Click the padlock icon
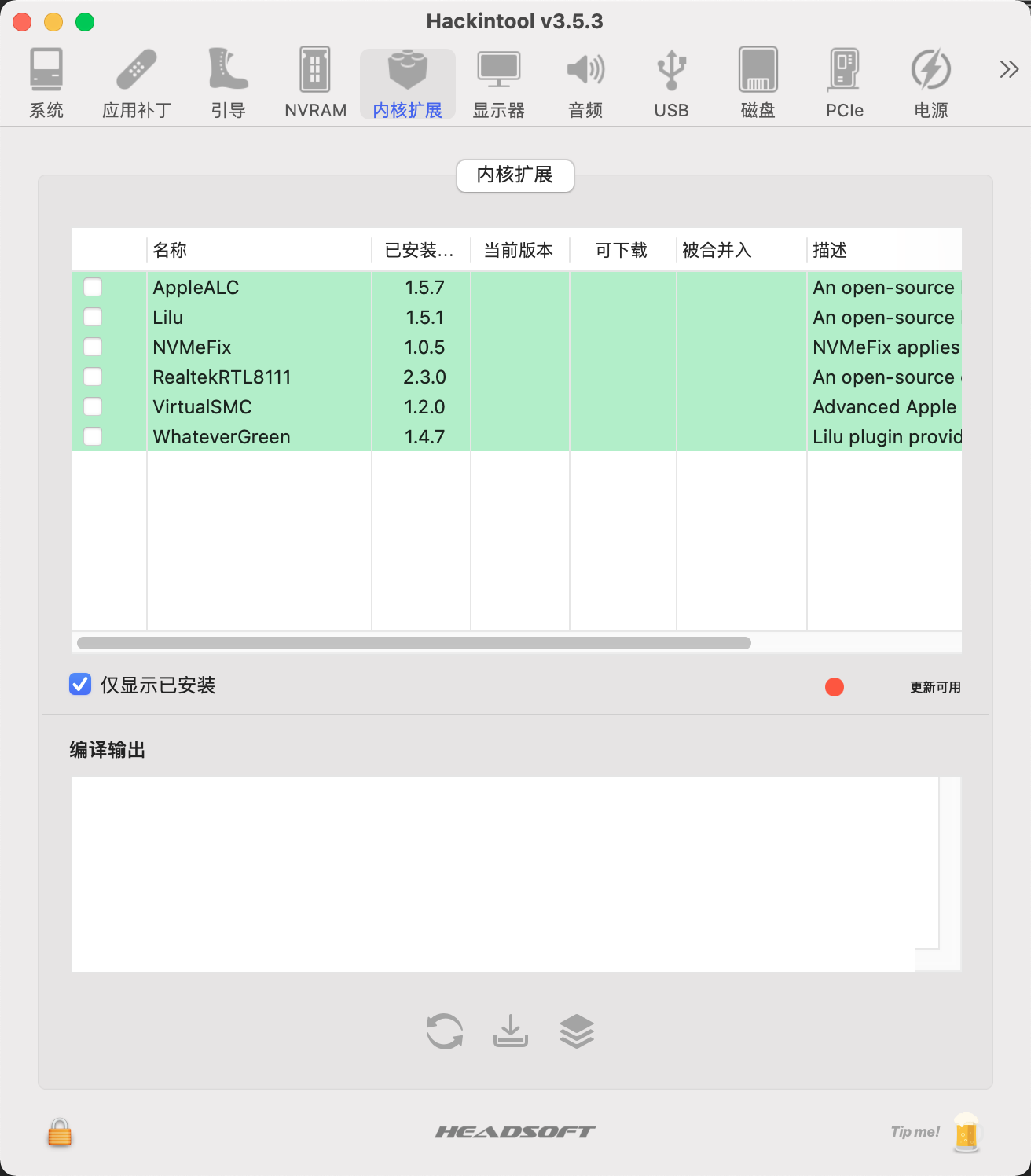The width and height of the screenshot is (1031, 1176). pos(60,1133)
